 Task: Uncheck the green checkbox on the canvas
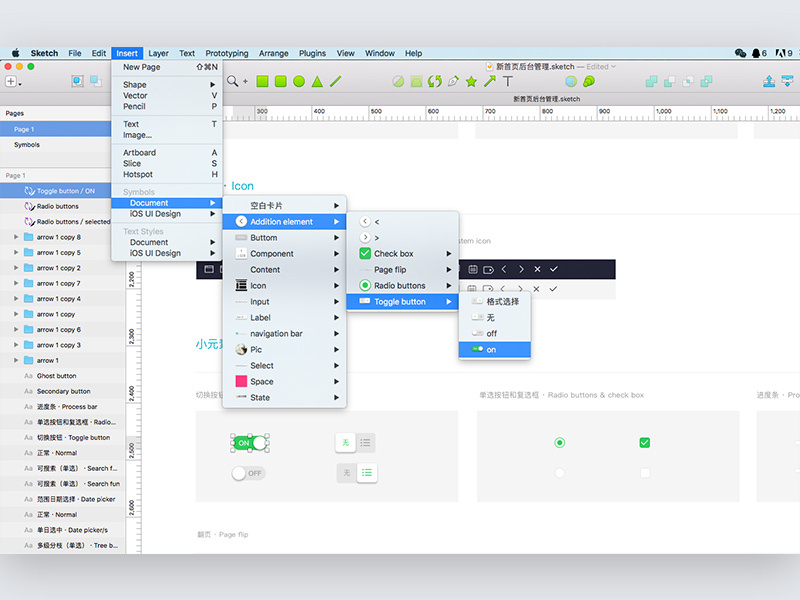645,442
